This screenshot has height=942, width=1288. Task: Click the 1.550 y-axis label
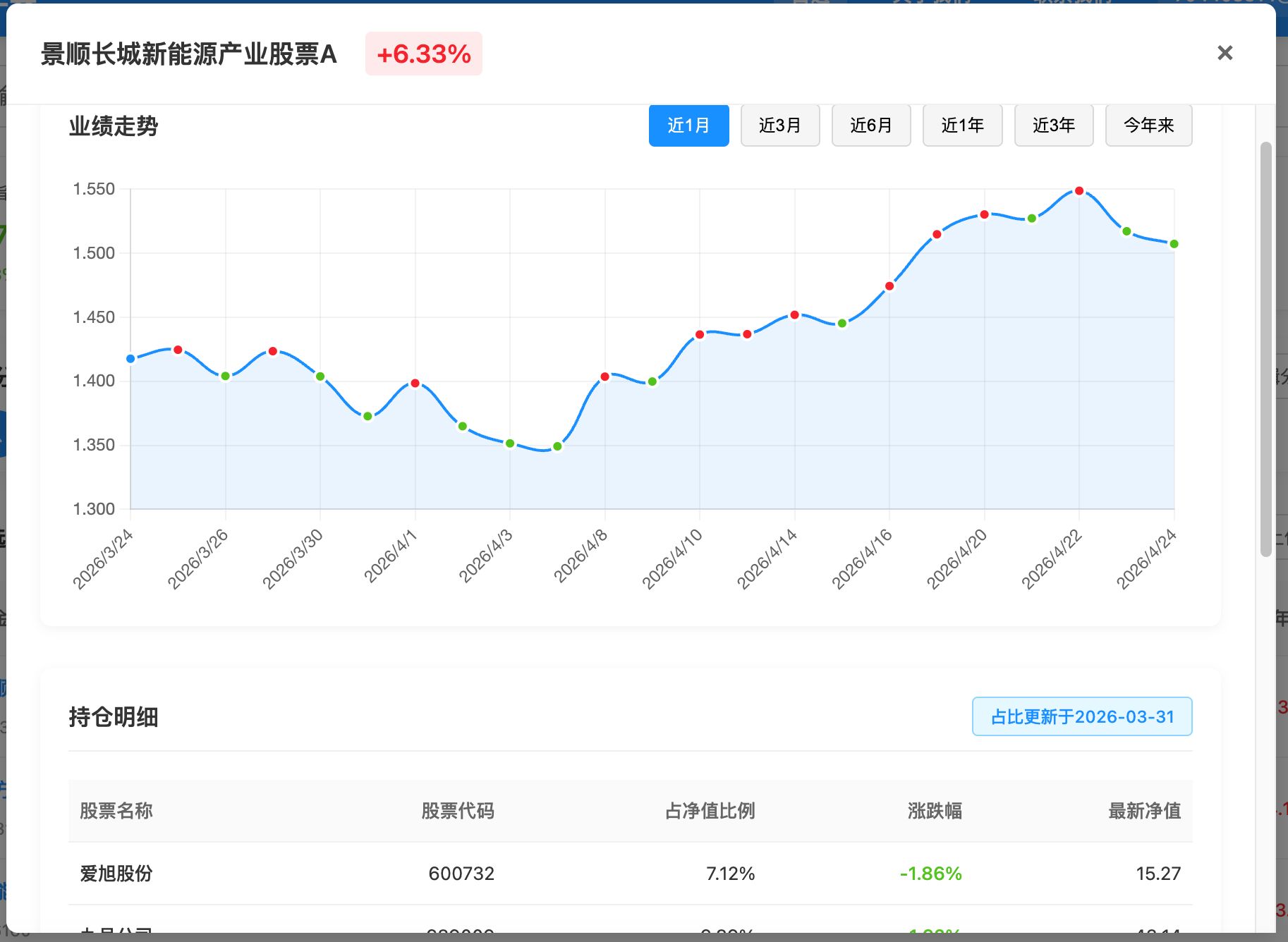coord(94,189)
